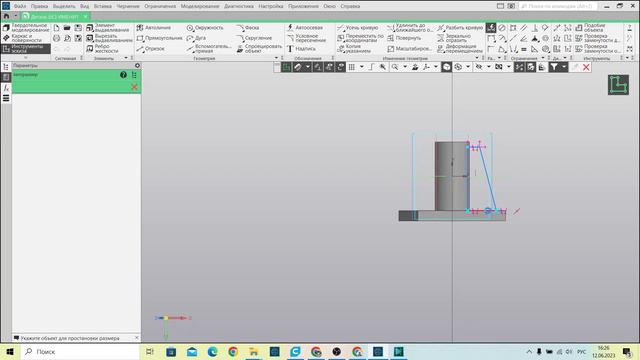Toggle Инструменты эскиза toolset
640x360 pixels.
26,49
